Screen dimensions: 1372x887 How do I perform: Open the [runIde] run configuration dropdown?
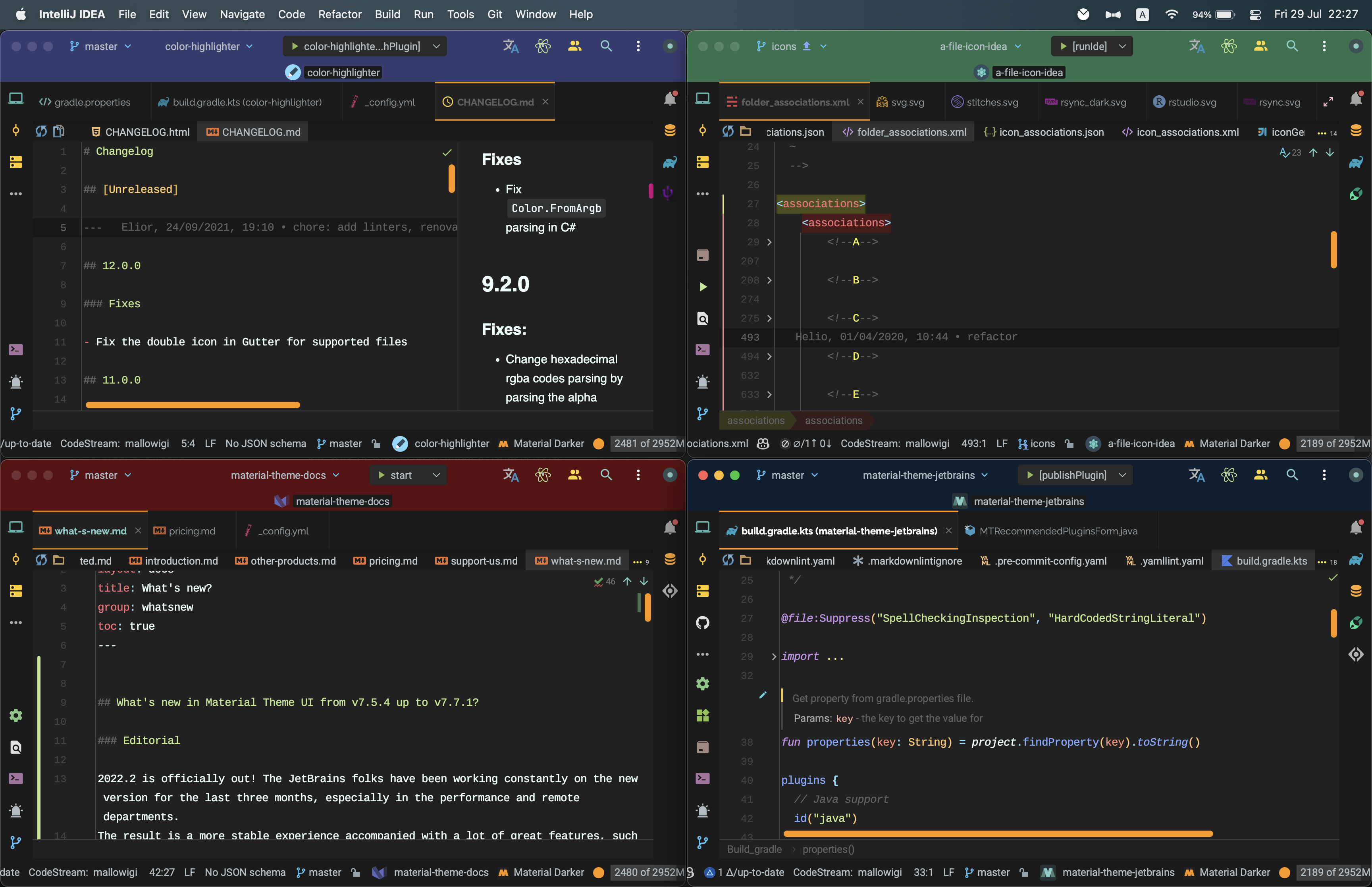click(x=1122, y=46)
